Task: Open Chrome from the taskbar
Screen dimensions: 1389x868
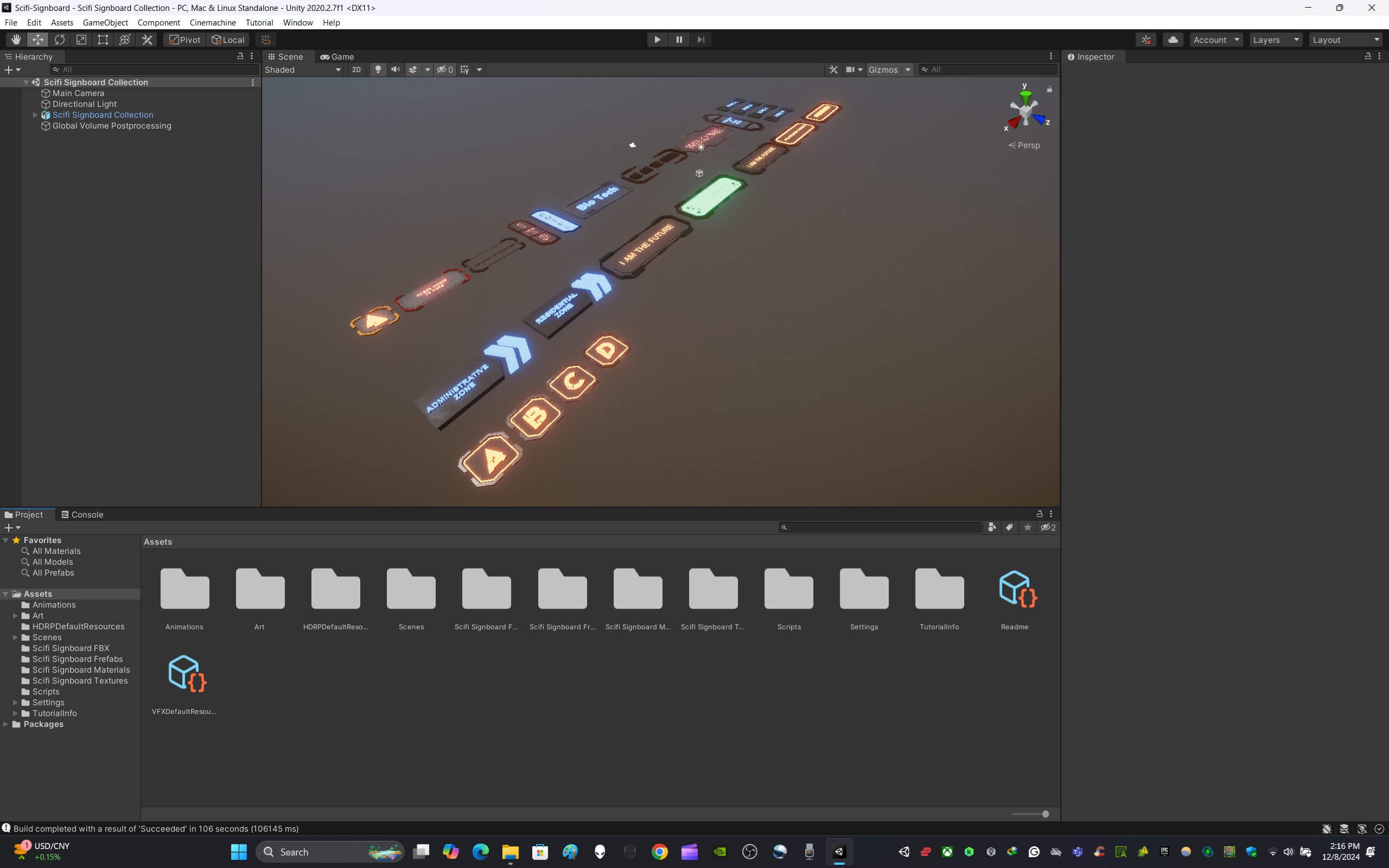Action: [x=659, y=852]
